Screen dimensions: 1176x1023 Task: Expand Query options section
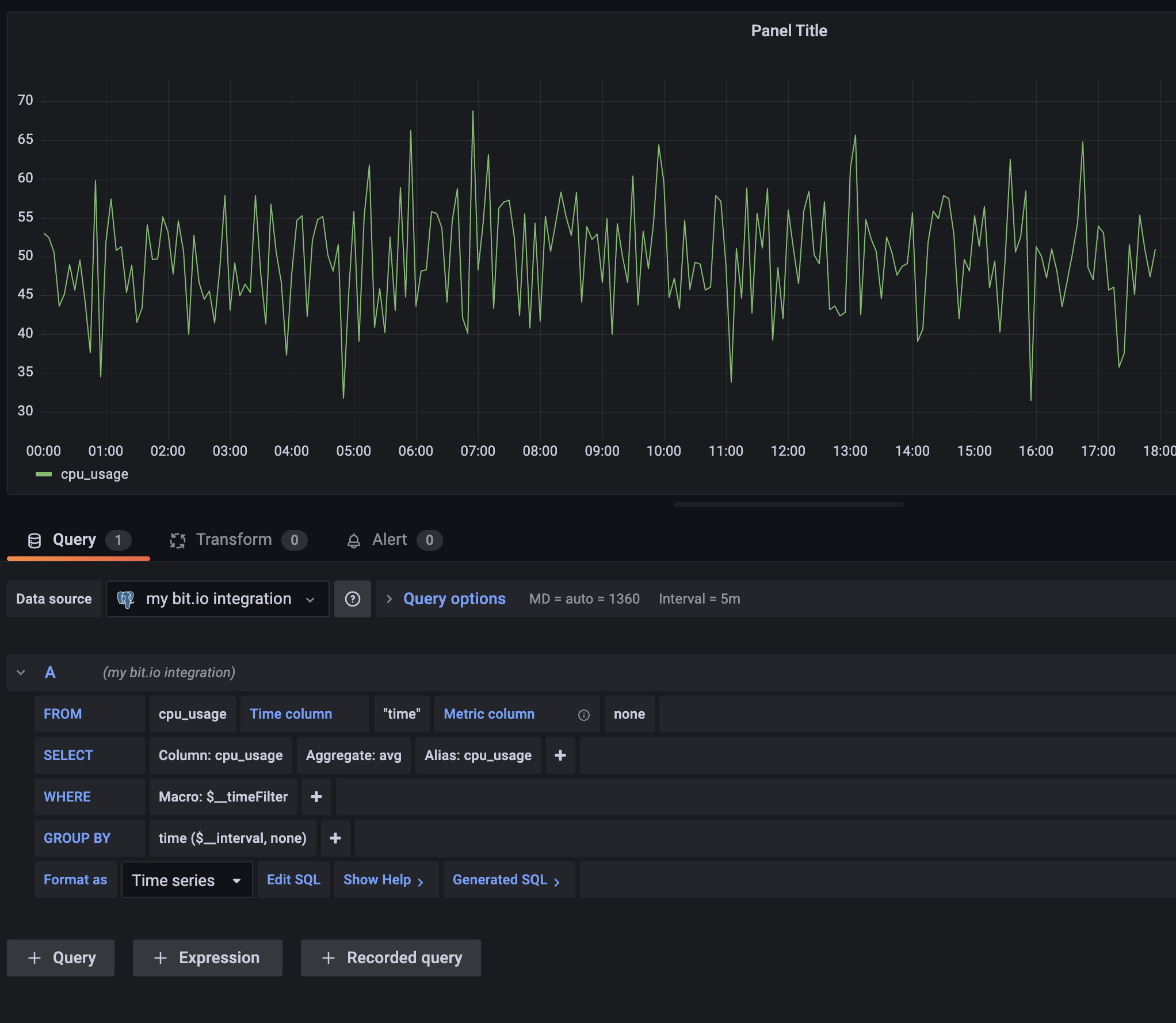click(453, 599)
